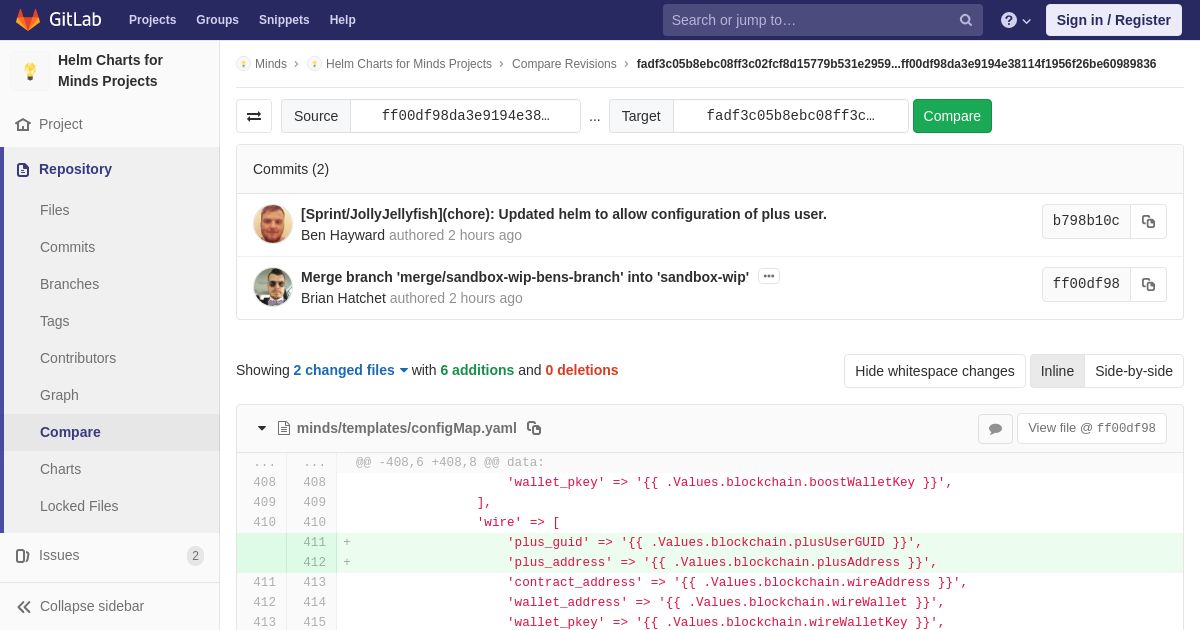Switch to Side-by-side diff view
Screen dimensions: 1200x630
[1134, 371]
